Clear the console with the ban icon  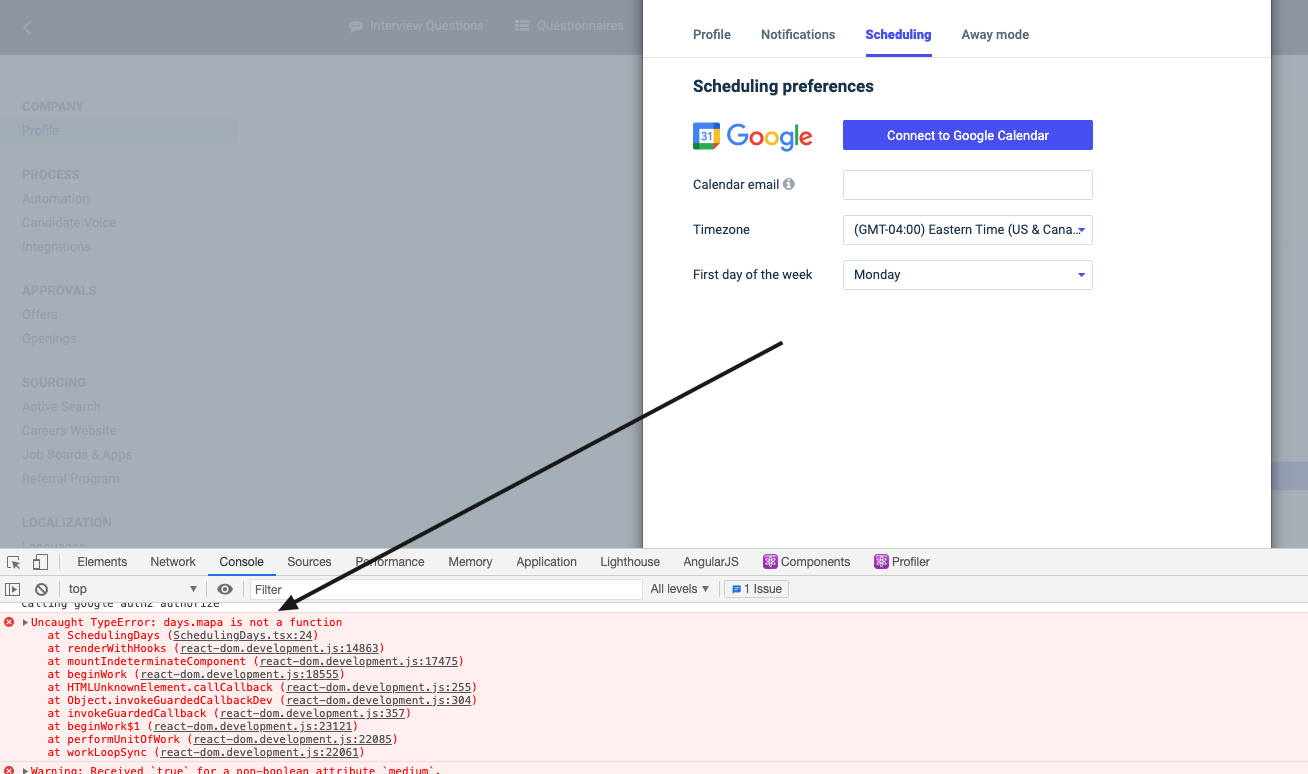(41, 589)
